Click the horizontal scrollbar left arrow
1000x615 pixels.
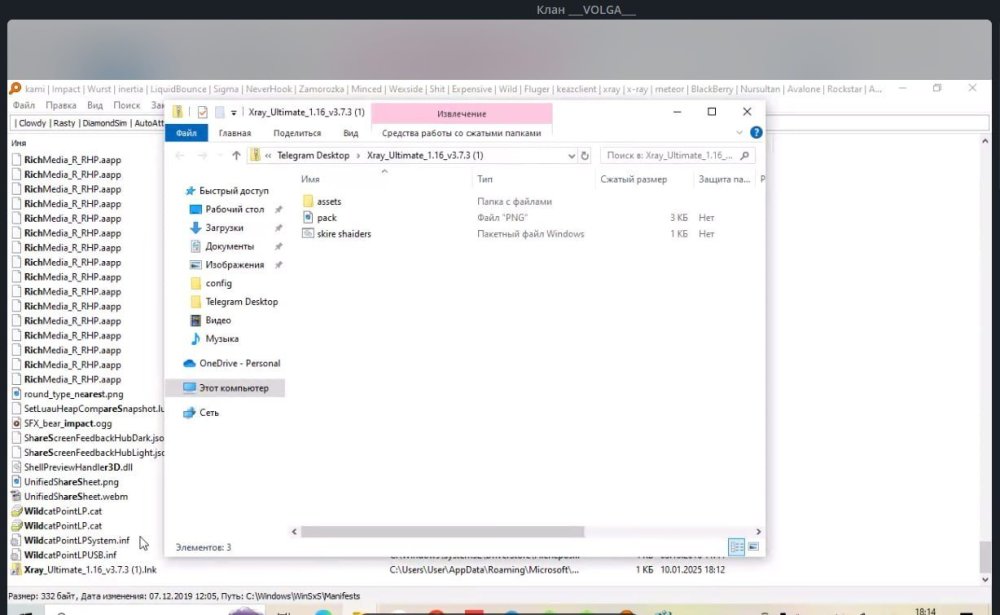click(x=294, y=531)
